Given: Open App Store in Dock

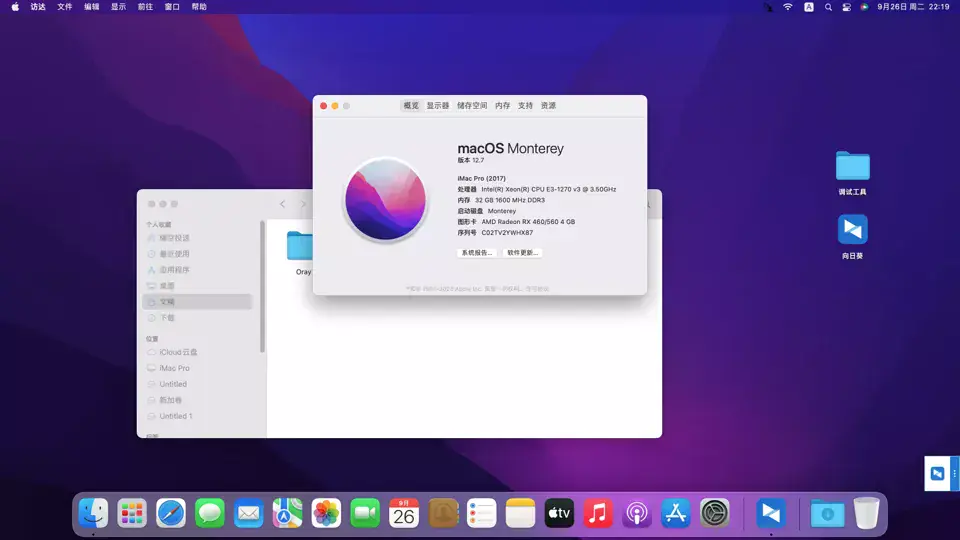Looking at the screenshot, I should pyautogui.click(x=676, y=513).
